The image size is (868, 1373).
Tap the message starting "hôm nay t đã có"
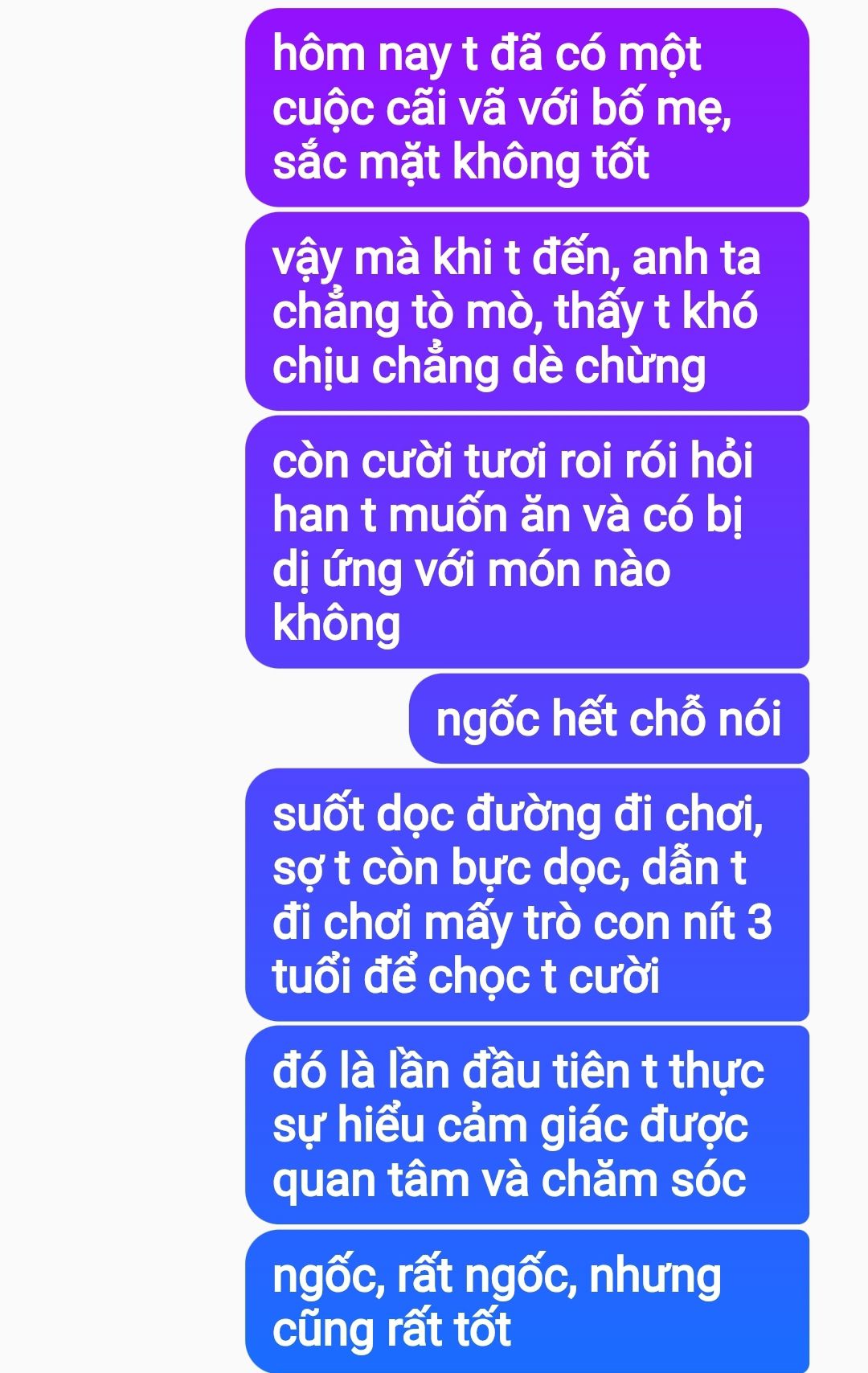pyautogui.click(x=527, y=108)
